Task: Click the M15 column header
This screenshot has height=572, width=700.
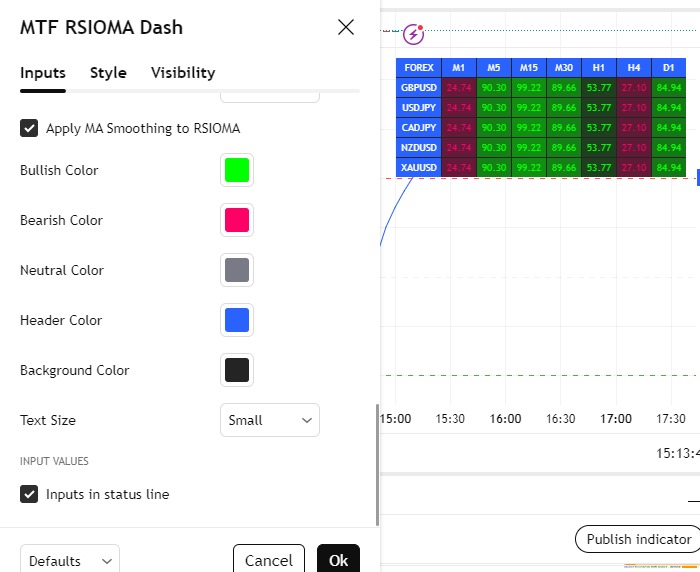Action: 529,68
